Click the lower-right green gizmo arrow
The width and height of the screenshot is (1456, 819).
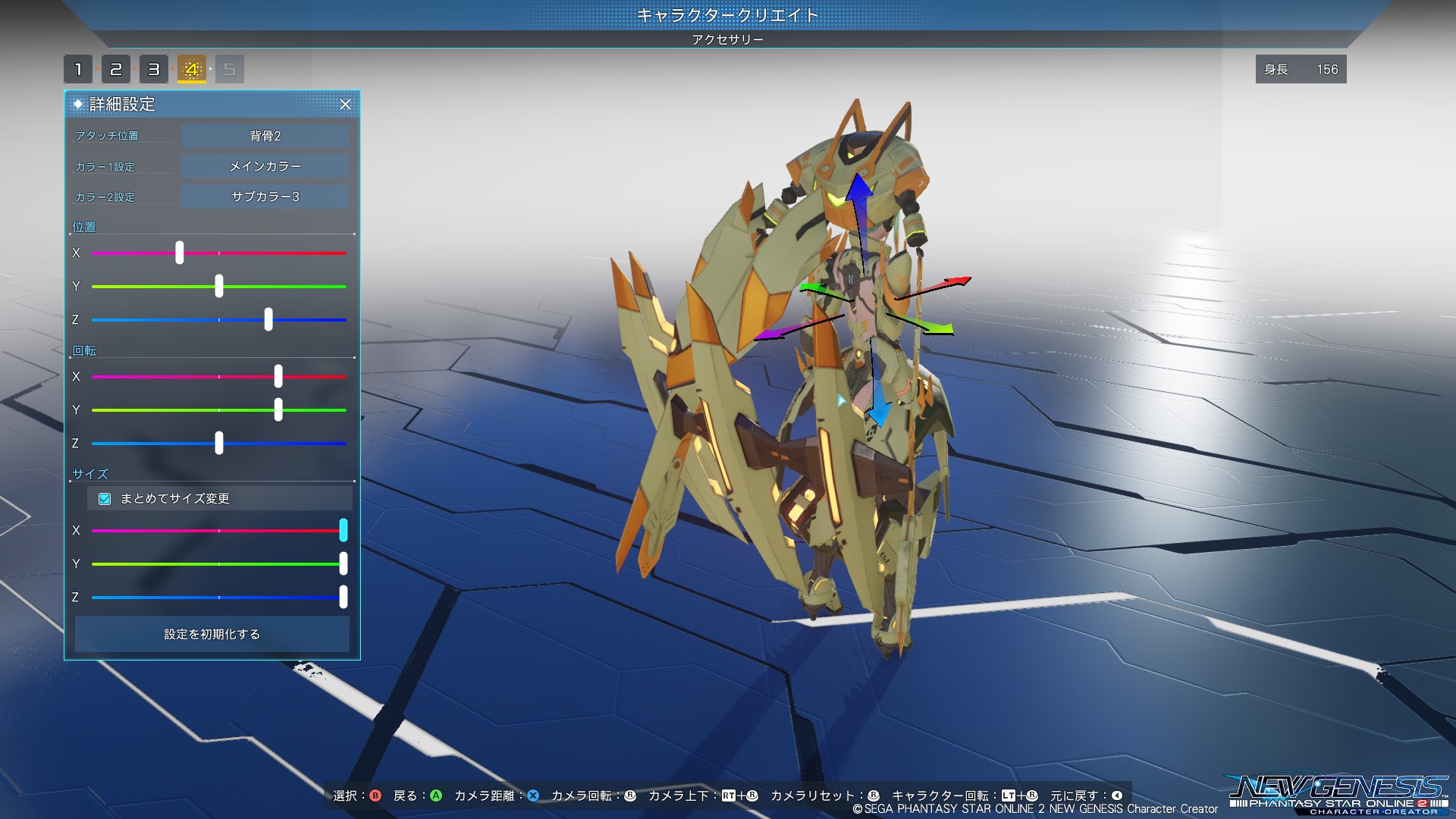941,328
